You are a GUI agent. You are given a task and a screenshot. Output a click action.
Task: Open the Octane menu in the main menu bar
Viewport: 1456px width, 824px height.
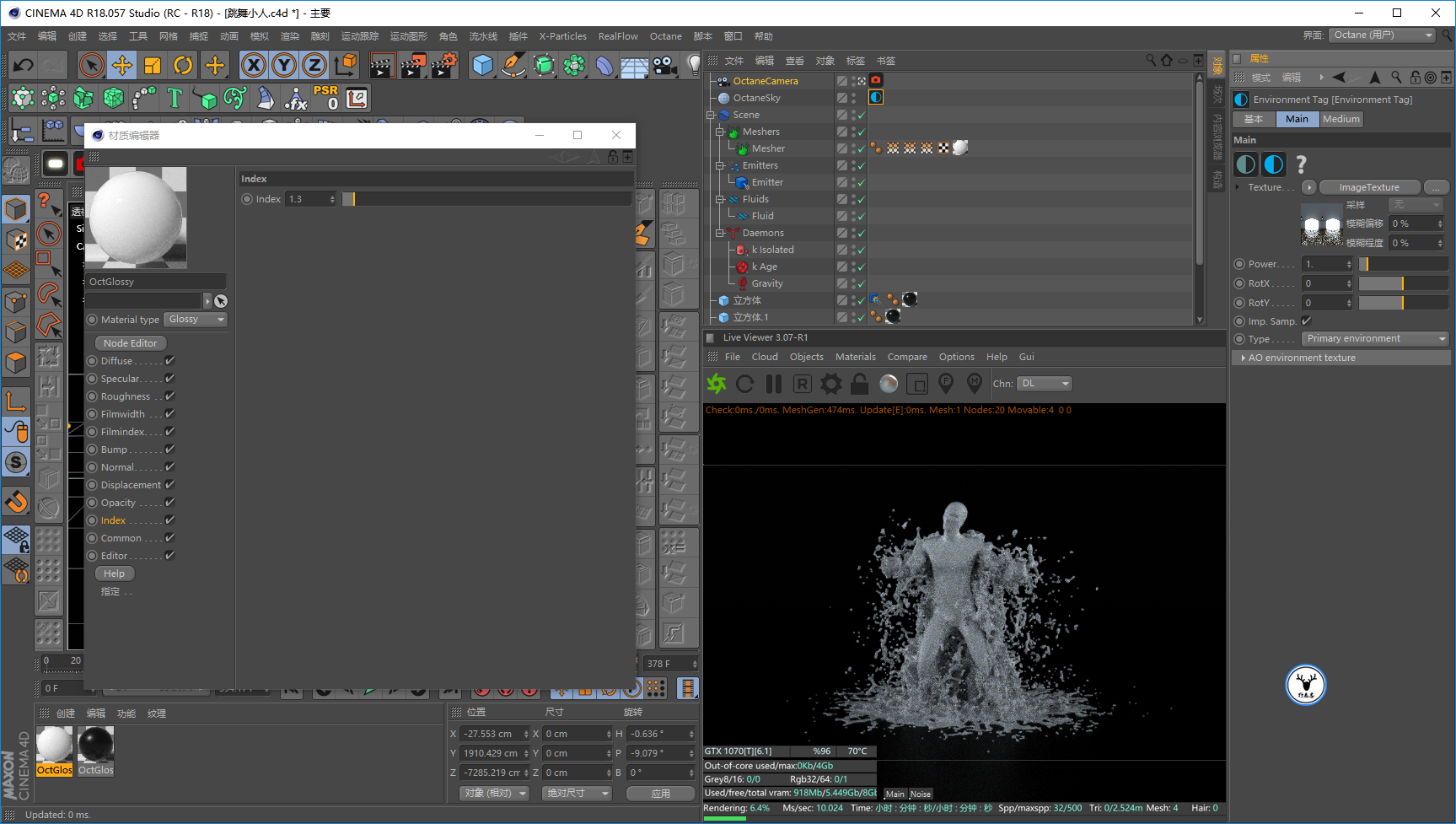click(x=666, y=36)
